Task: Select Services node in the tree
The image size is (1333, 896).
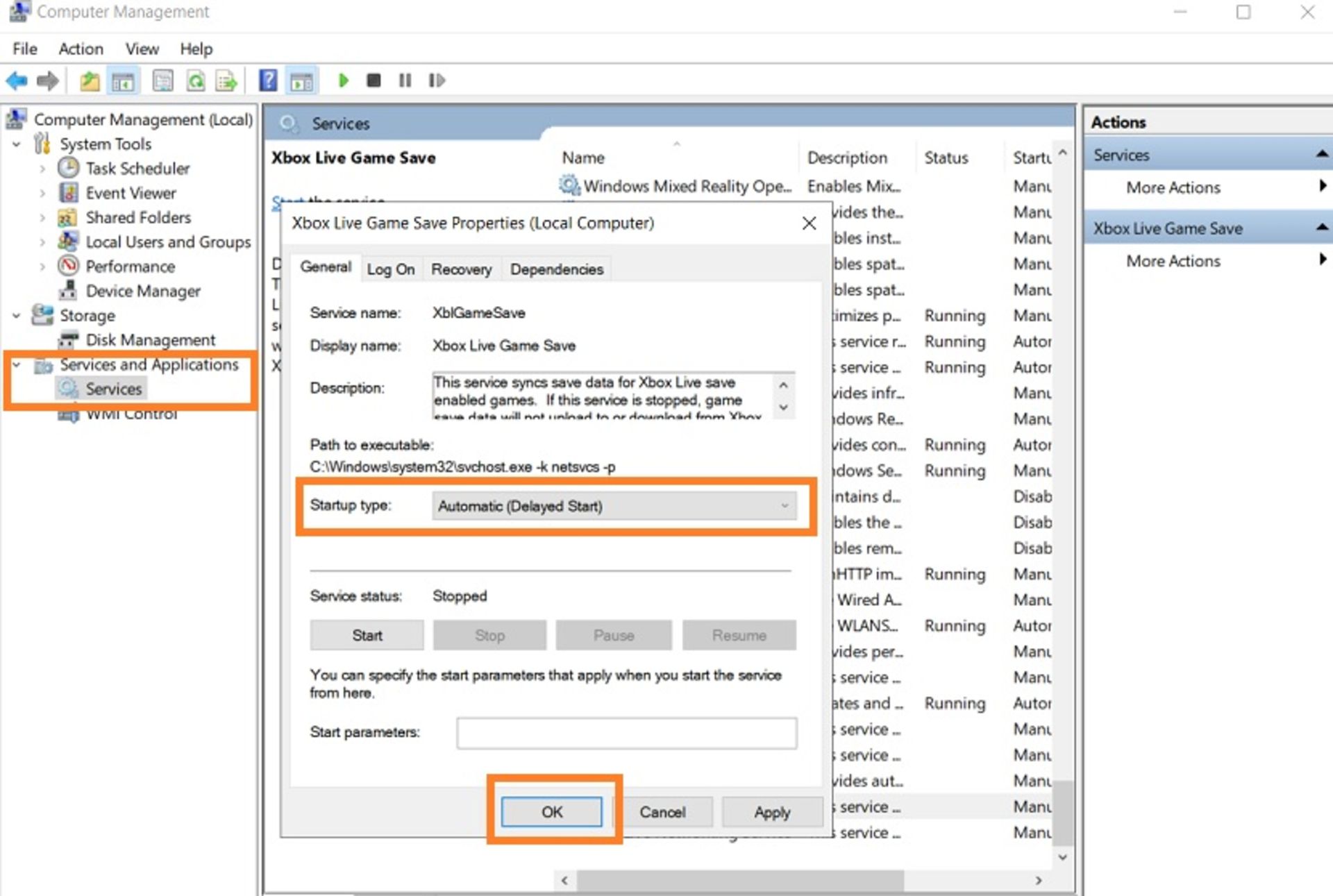Action: tap(114, 389)
